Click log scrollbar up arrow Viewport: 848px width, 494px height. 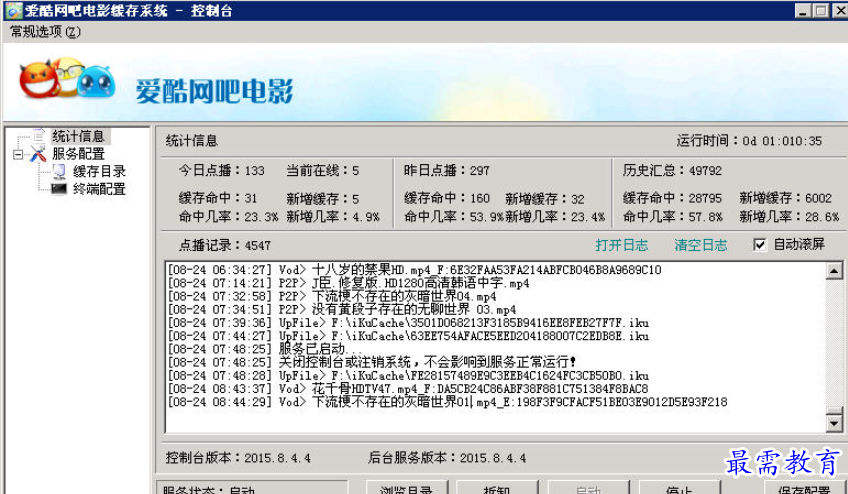pos(834,271)
